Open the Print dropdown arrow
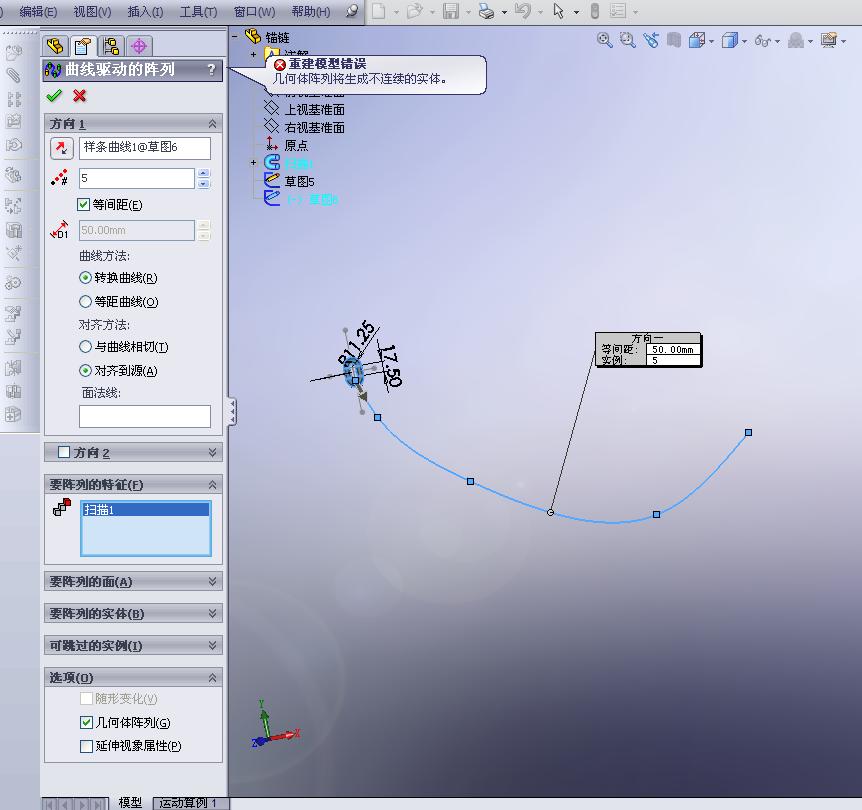Viewport: 862px width, 810px height. click(x=504, y=12)
